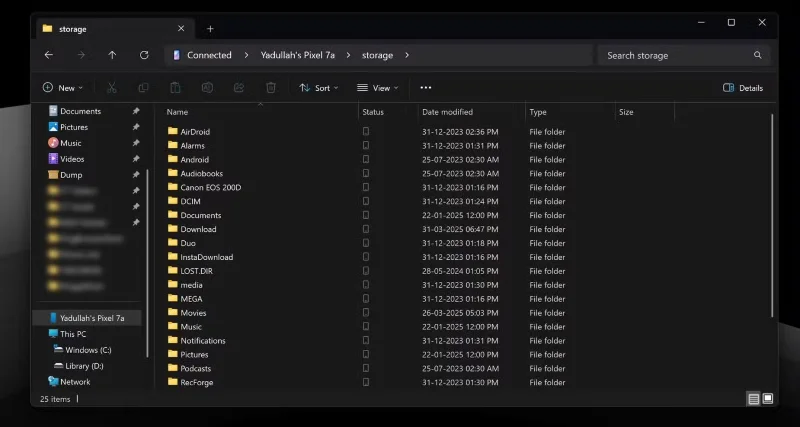Open a new tab with plus icon
This screenshot has width=800, height=427.
click(210, 29)
